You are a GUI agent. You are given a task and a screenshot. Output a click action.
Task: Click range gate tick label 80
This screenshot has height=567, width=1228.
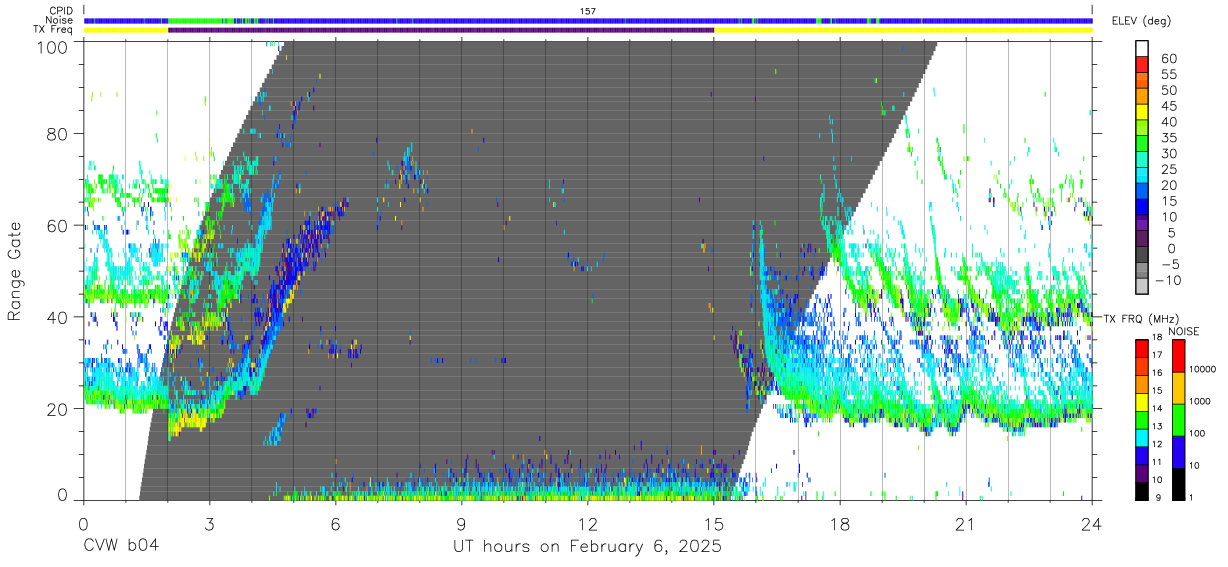[59, 134]
